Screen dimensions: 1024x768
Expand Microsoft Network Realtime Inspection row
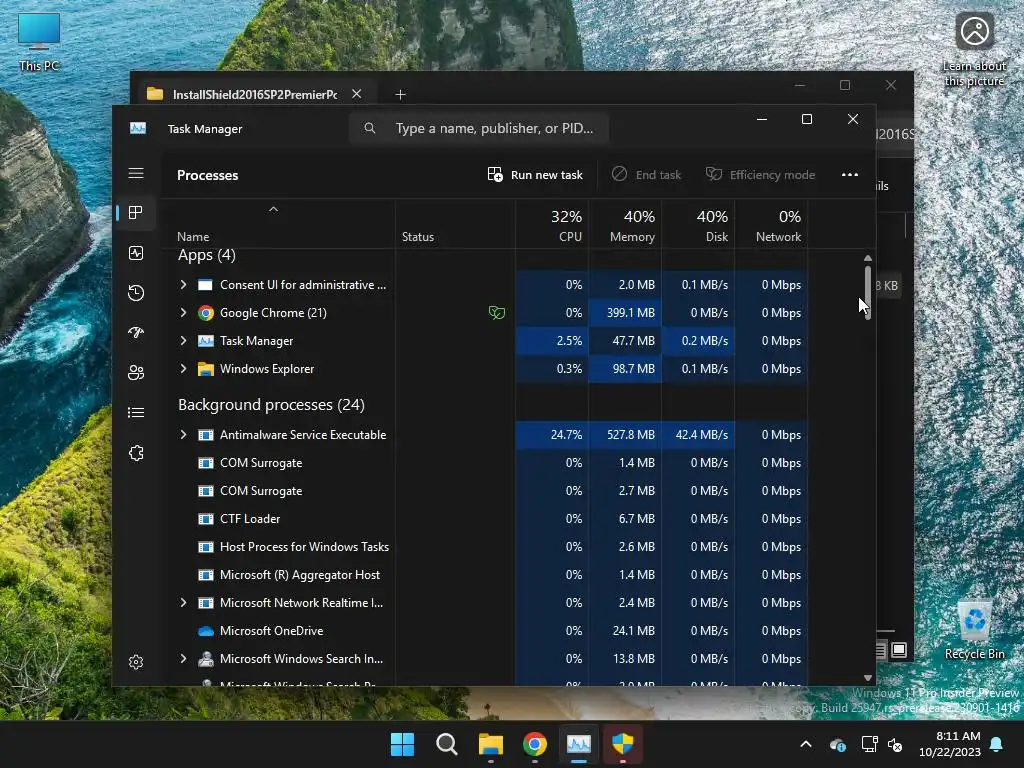184,603
